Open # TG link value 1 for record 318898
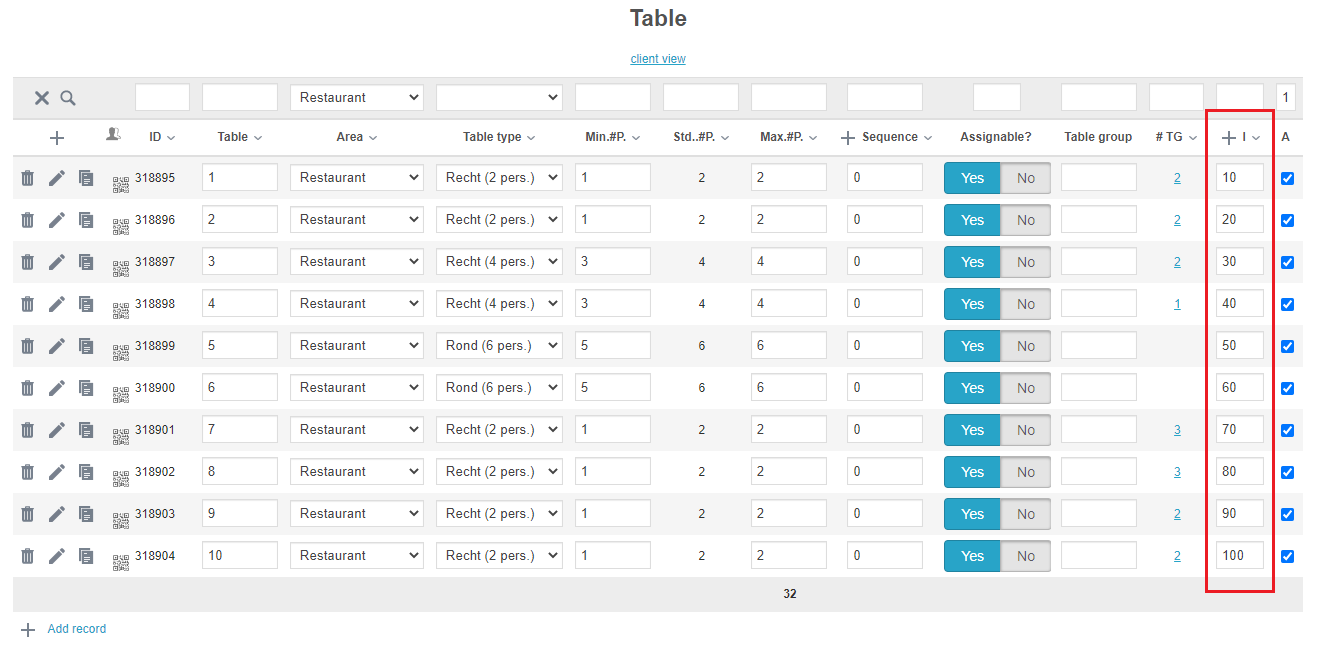The height and width of the screenshot is (657, 1318). point(1177,304)
